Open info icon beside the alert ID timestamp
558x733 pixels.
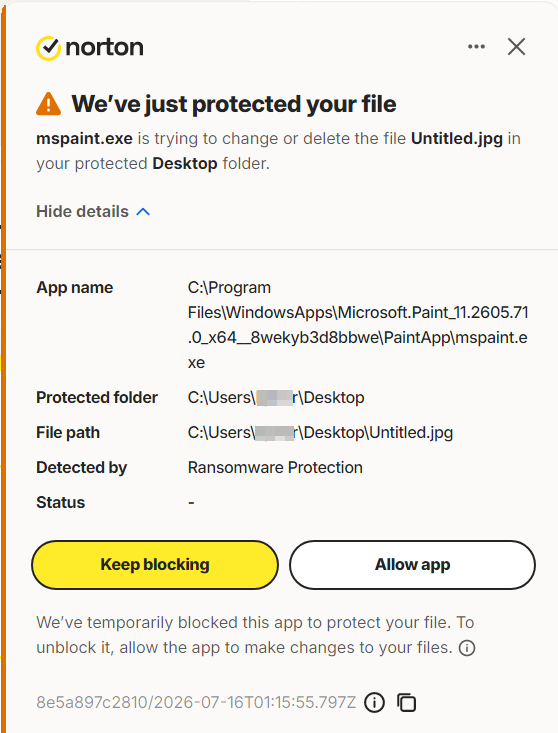pos(374,702)
